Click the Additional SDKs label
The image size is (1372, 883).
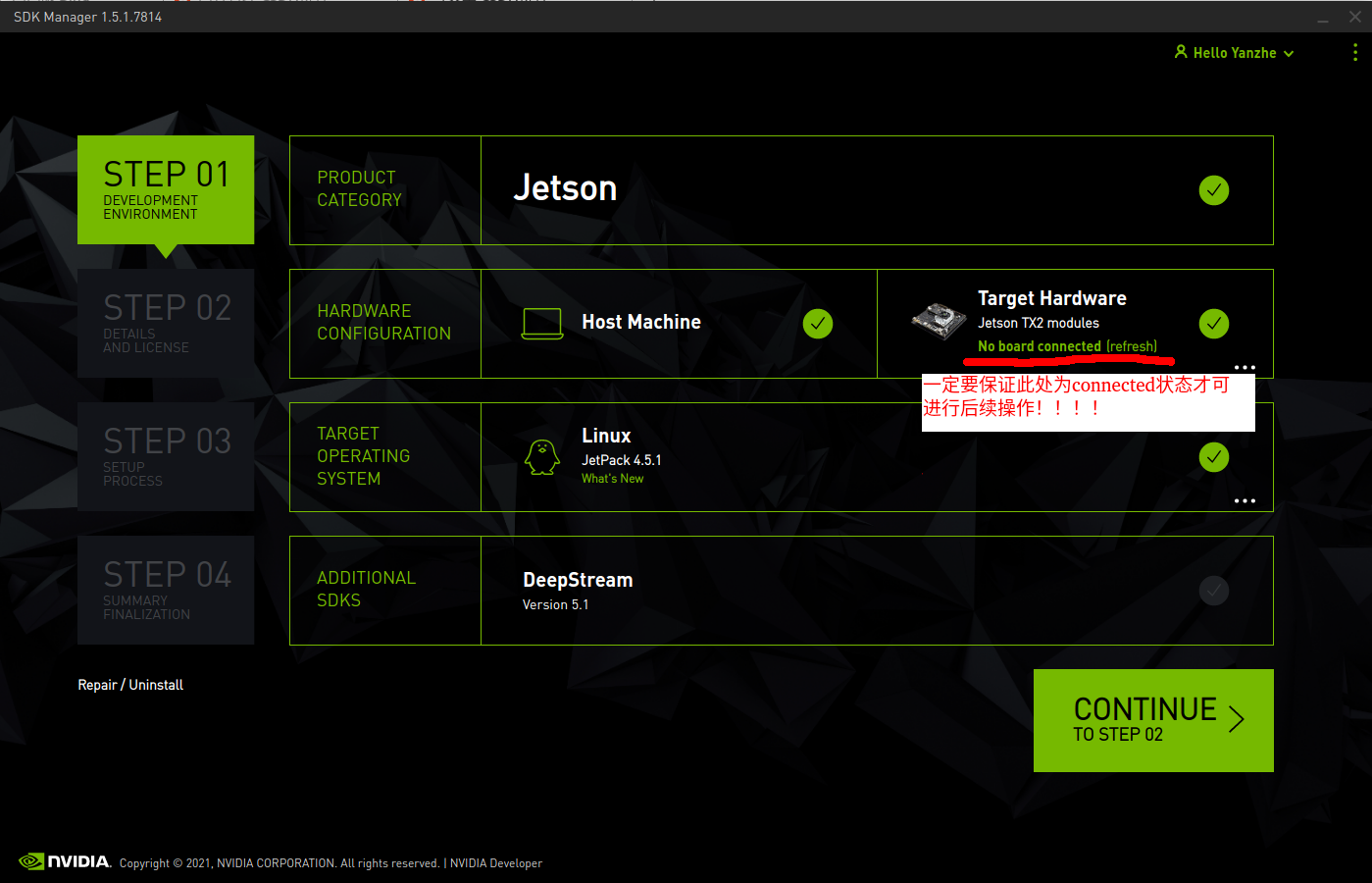366,589
